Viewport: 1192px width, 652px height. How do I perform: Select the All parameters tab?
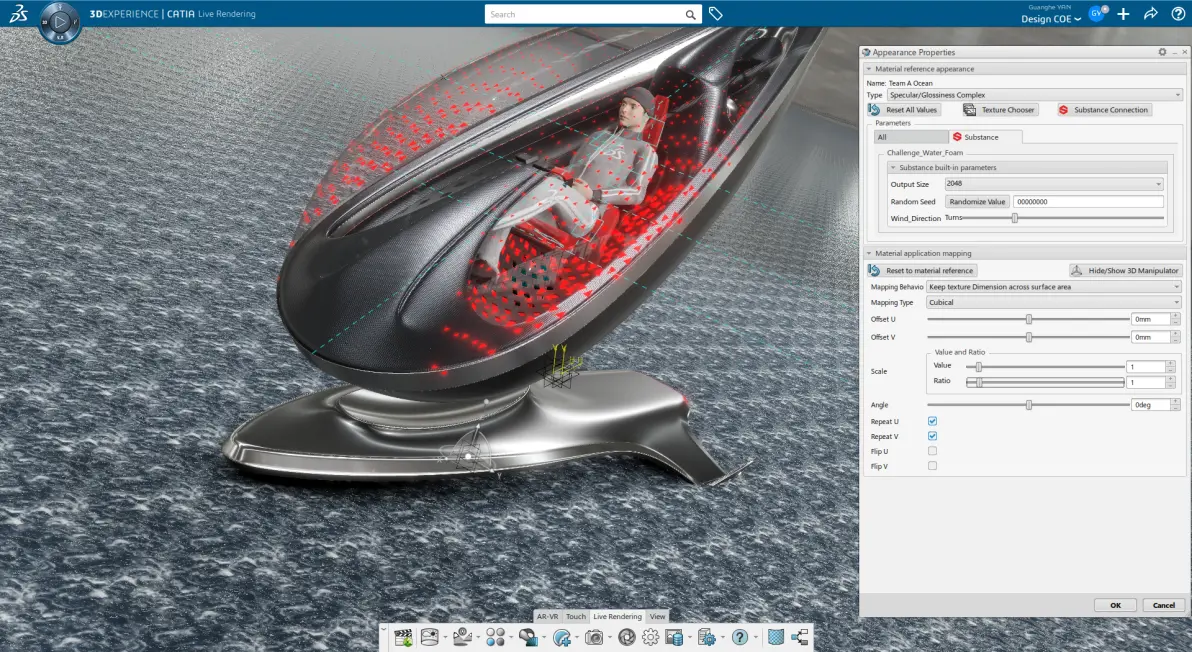911,138
